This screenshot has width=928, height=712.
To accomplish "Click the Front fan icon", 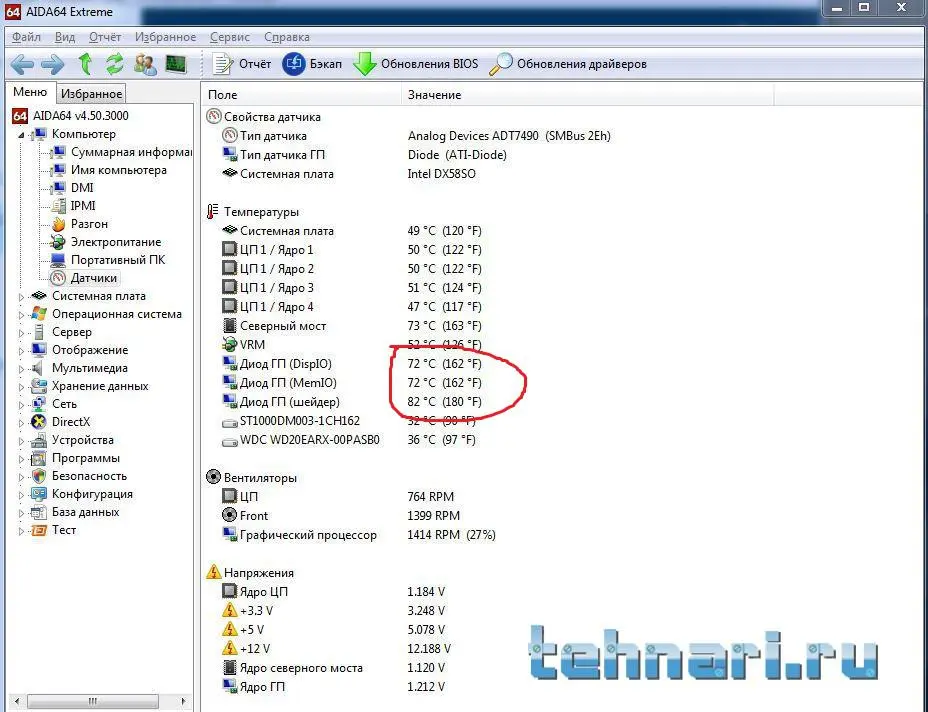I will pyautogui.click(x=229, y=515).
